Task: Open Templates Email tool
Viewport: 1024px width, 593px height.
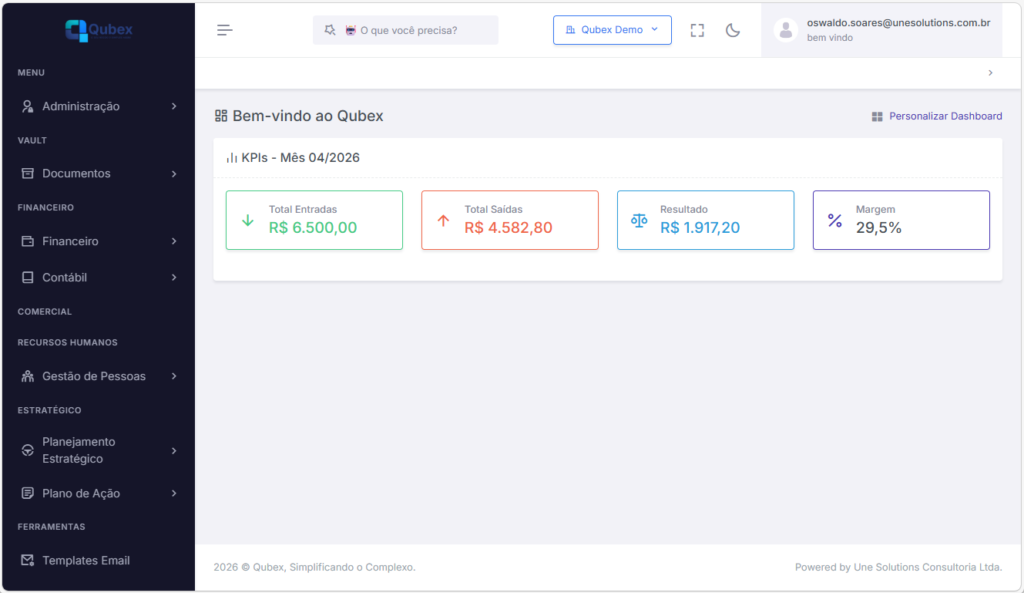Action: click(86, 560)
